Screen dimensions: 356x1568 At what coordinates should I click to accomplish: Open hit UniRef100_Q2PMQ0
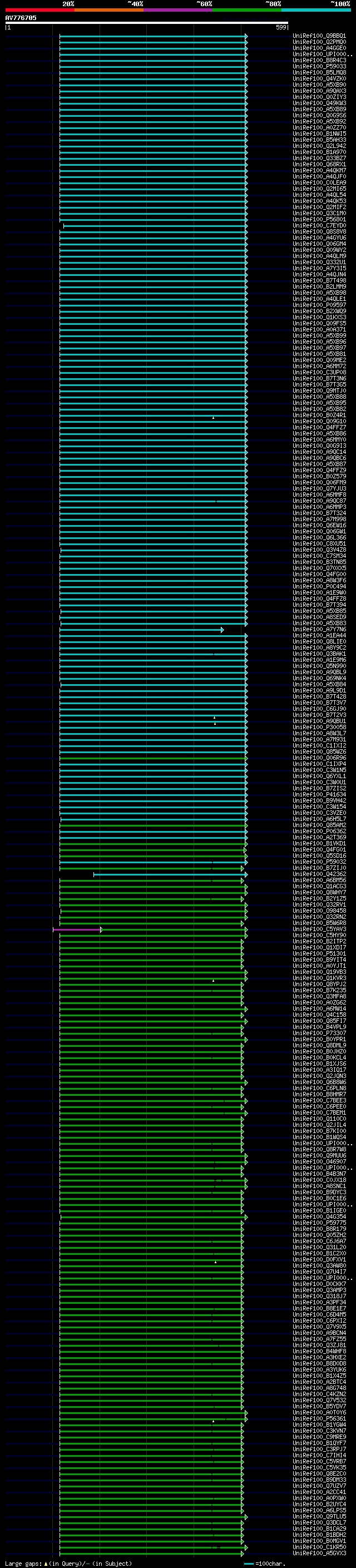click(x=319, y=42)
